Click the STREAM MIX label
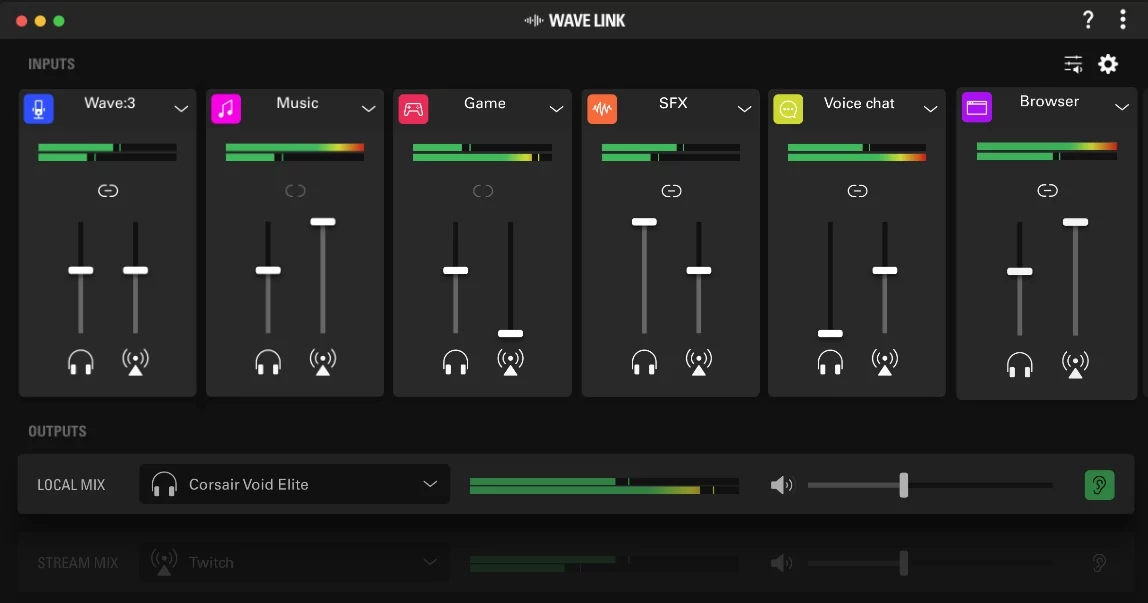The width and height of the screenshot is (1148, 603). click(78, 563)
